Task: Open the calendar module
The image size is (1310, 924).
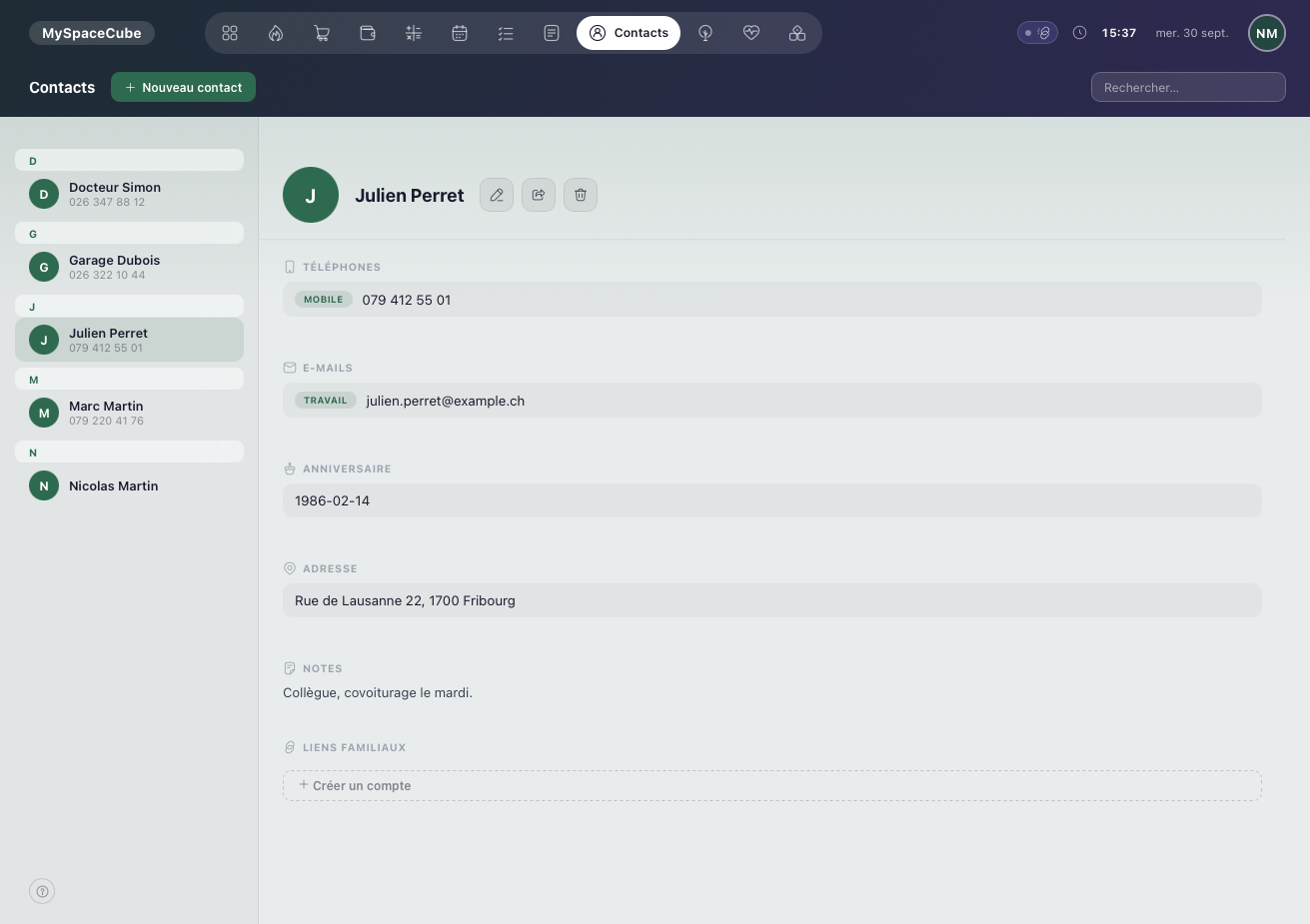Action: [x=460, y=33]
